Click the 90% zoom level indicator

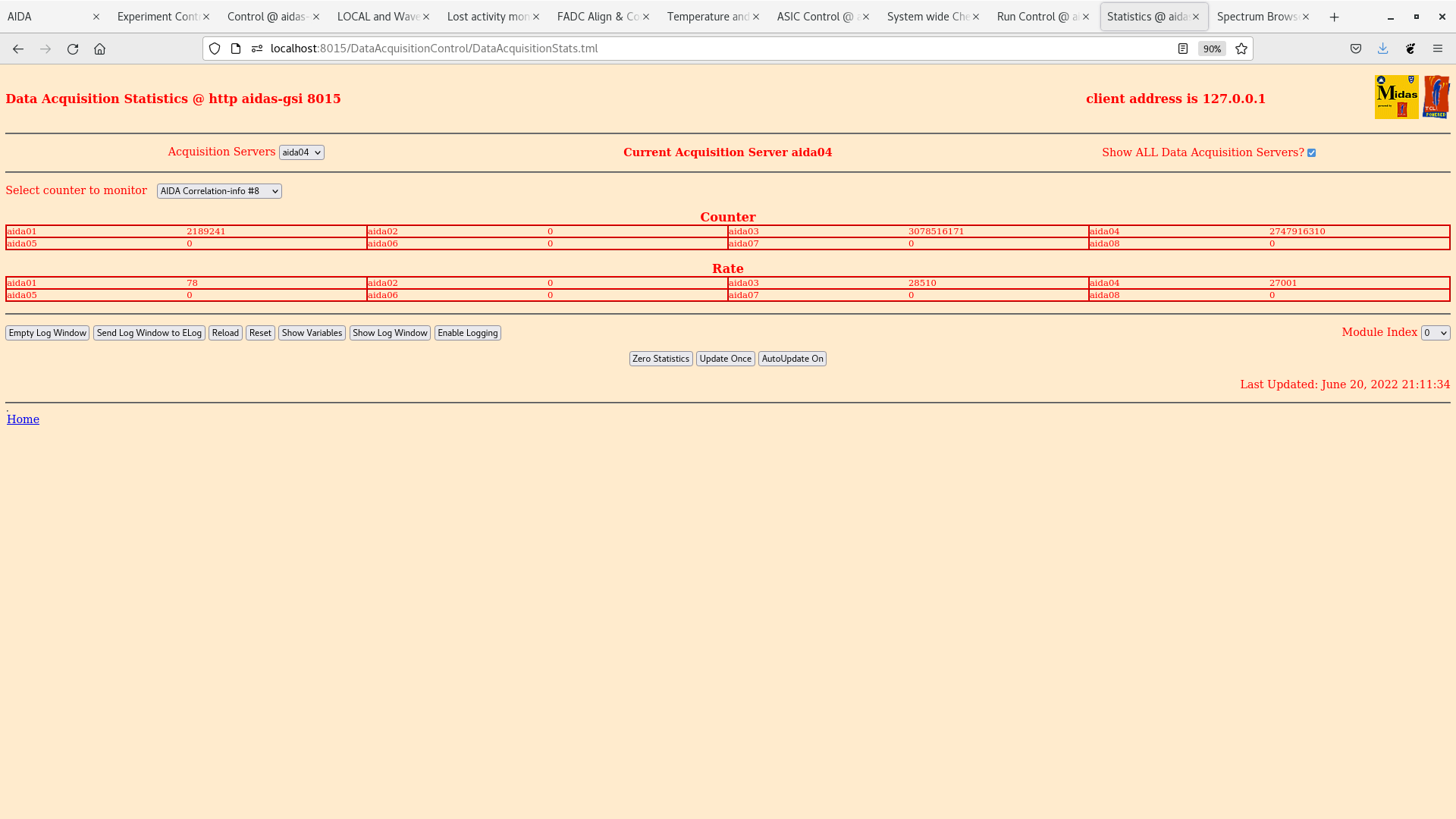point(1212,49)
